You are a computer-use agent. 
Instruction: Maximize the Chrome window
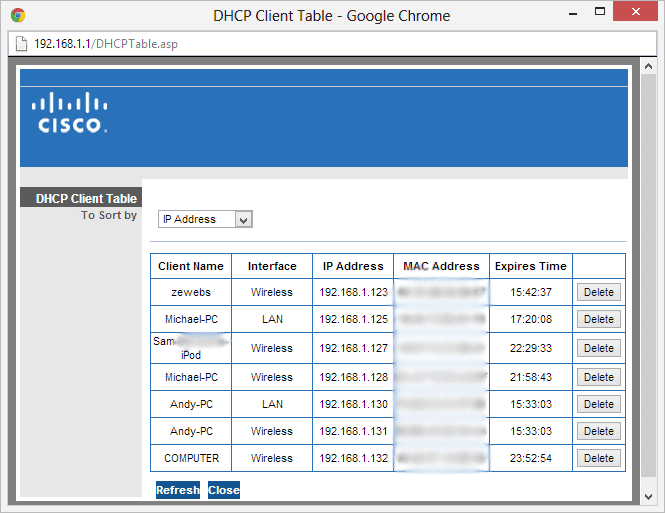coord(599,13)
